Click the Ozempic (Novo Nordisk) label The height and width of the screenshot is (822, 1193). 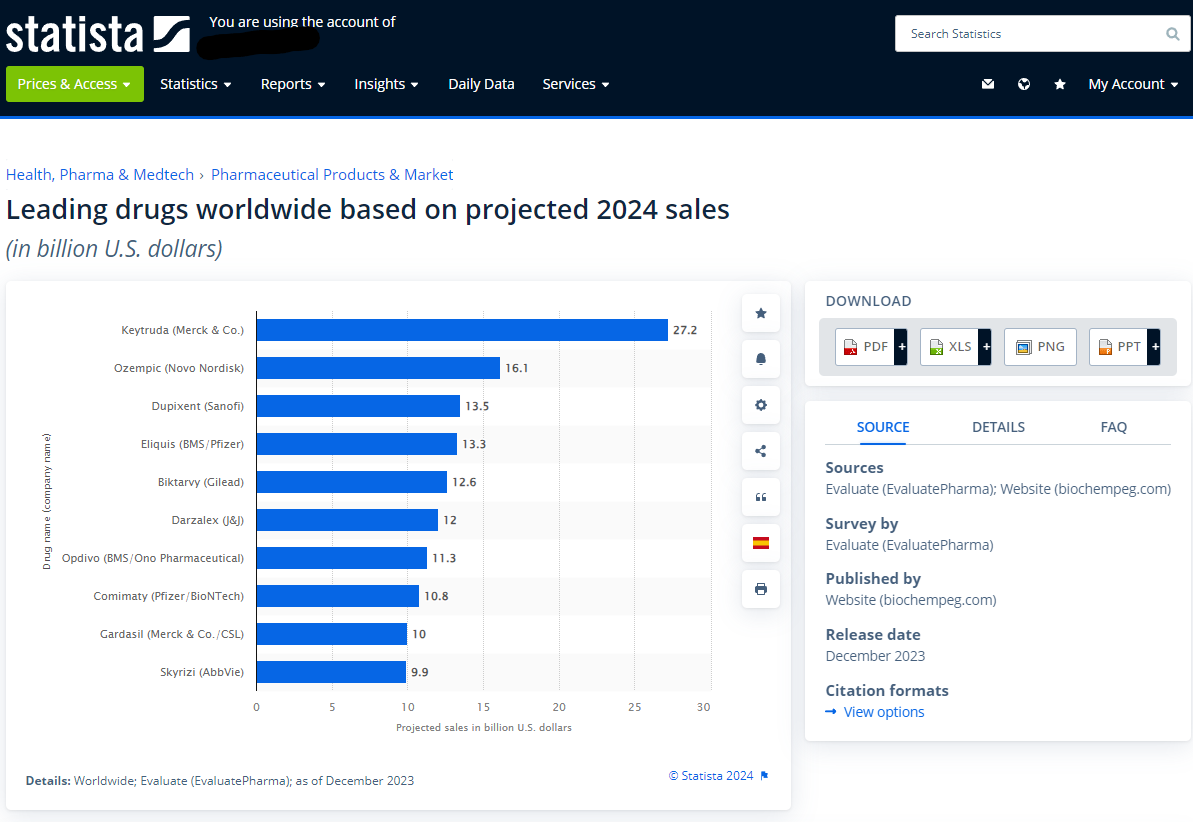[x=179, y=368]
